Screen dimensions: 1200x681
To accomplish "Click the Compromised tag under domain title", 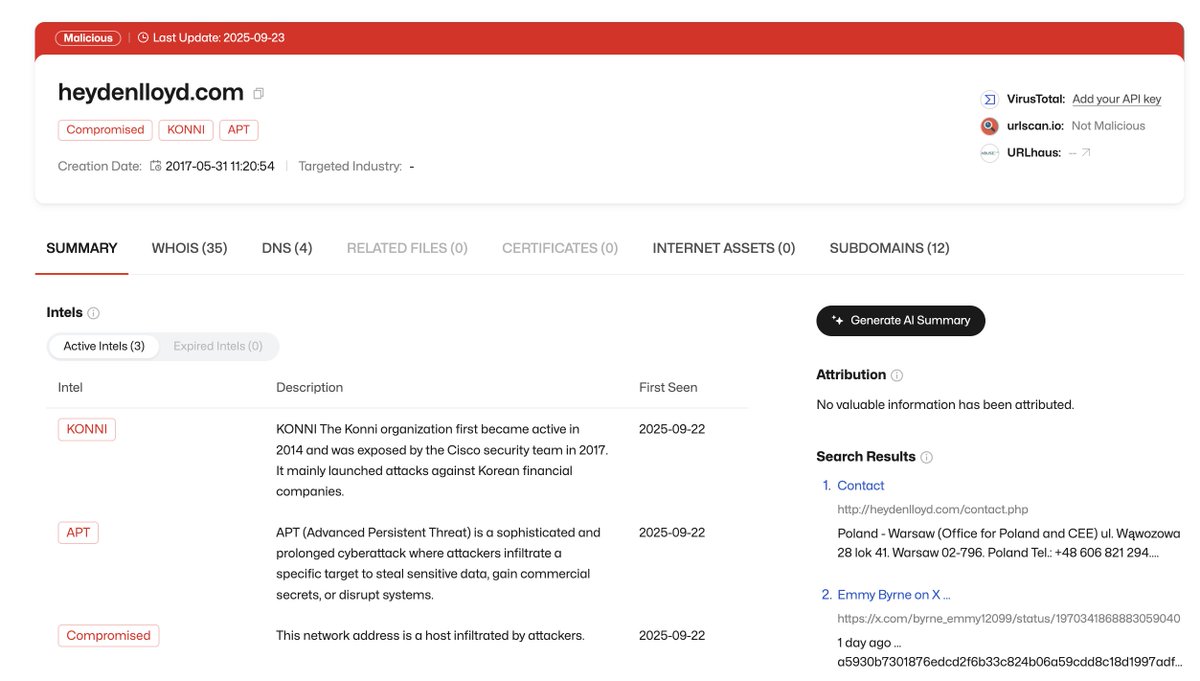I will click(105, 130).
